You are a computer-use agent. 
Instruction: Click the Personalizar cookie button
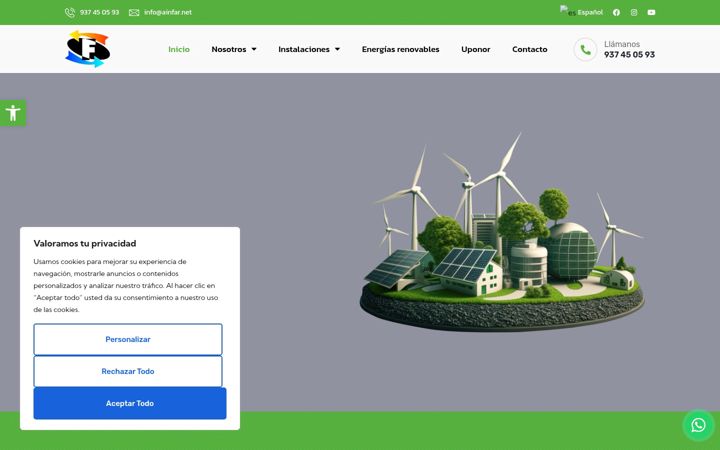[128, 339]
